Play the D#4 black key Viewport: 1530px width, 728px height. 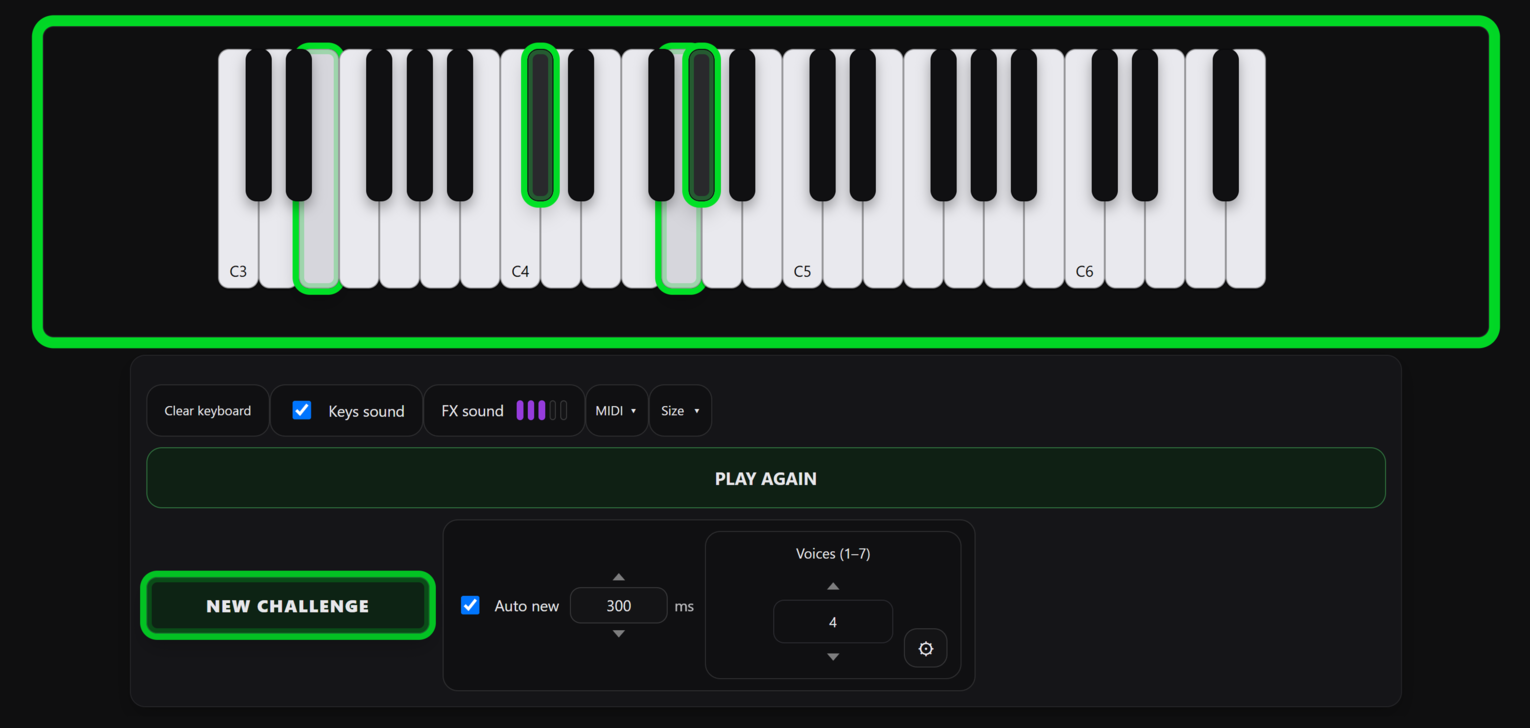(581, 125)
